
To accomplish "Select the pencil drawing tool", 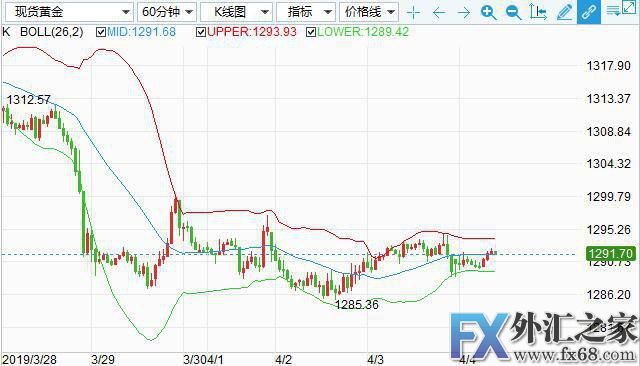I will [x=564, y=12].
